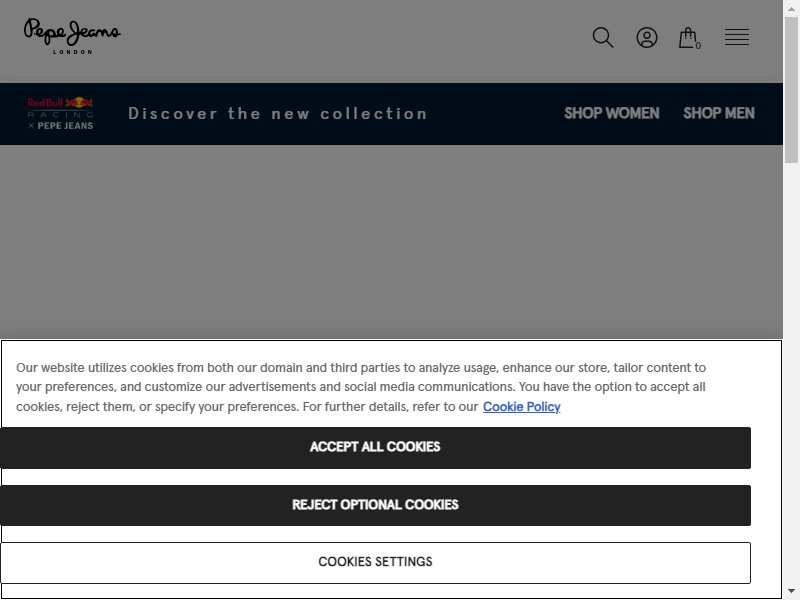Click the scrollbar up arrow
800x600 pixels.
point(791,9)
